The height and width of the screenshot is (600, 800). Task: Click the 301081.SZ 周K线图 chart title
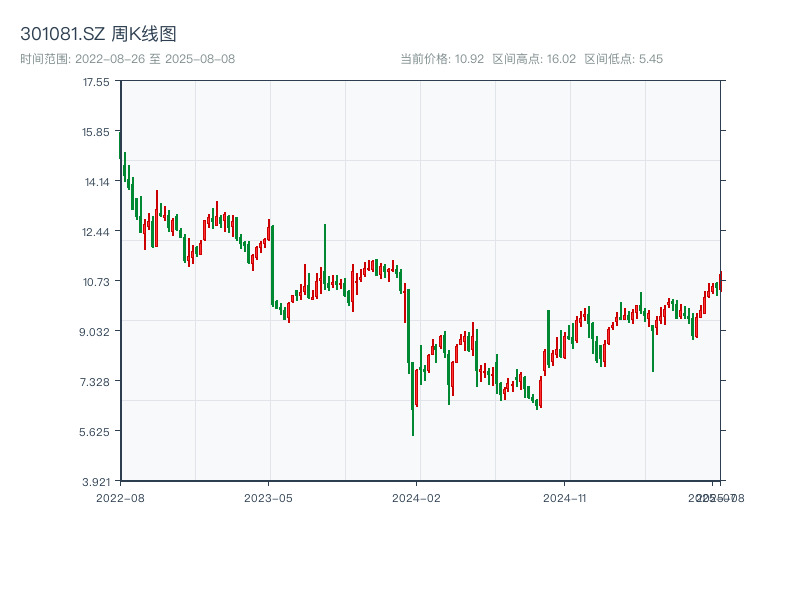tap(99, 35)
